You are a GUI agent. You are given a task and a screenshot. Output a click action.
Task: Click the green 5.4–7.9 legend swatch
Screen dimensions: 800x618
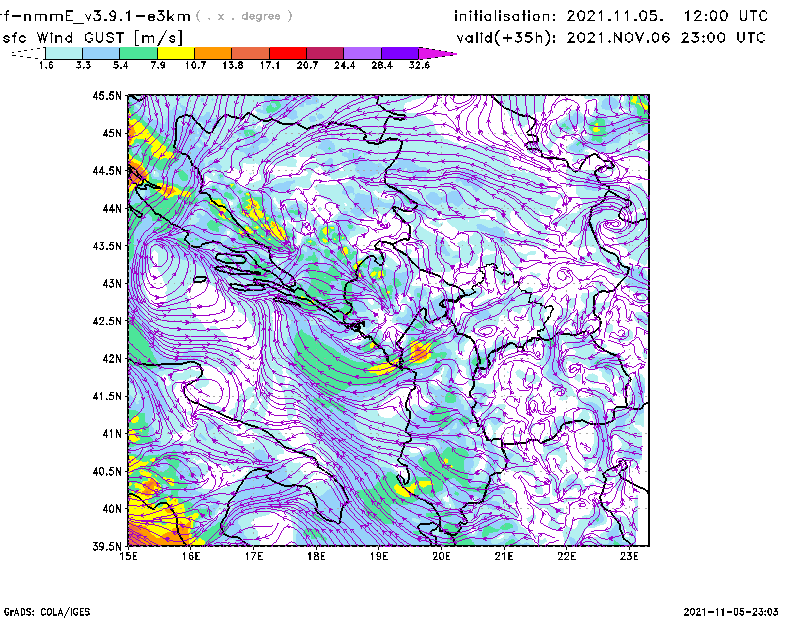138,53
